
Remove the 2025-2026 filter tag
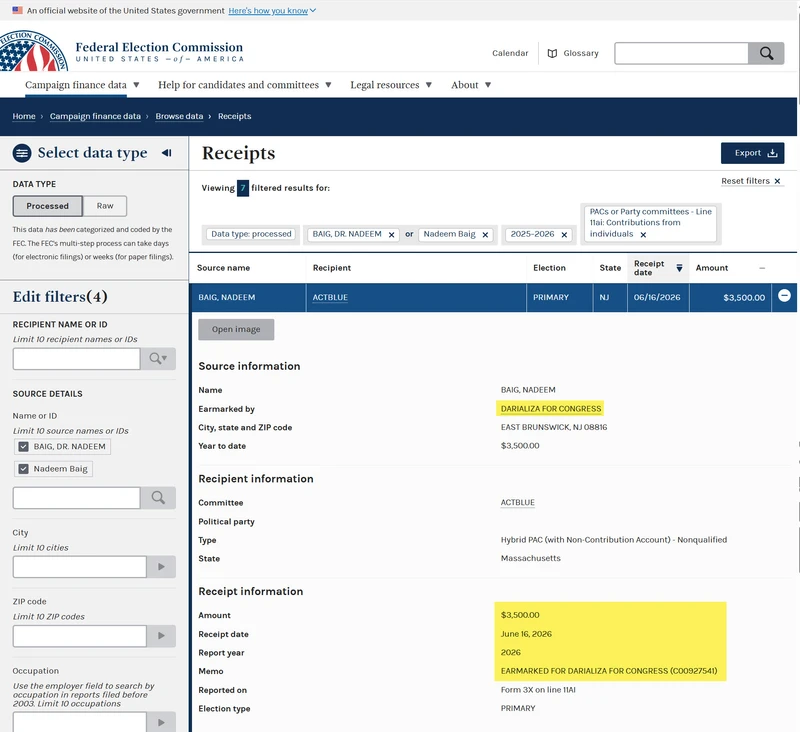pyautogui.click(x=564, y=235)
